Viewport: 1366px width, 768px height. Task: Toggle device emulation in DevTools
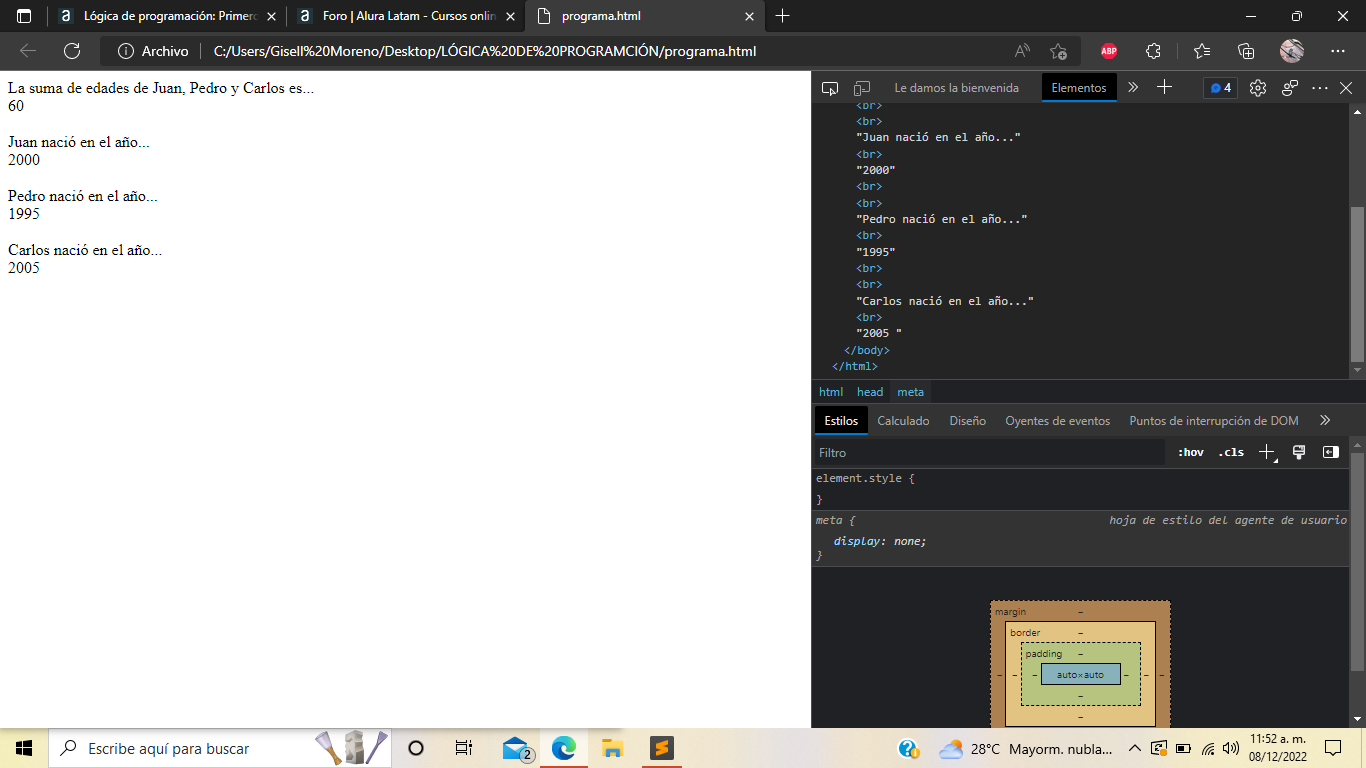862,88
